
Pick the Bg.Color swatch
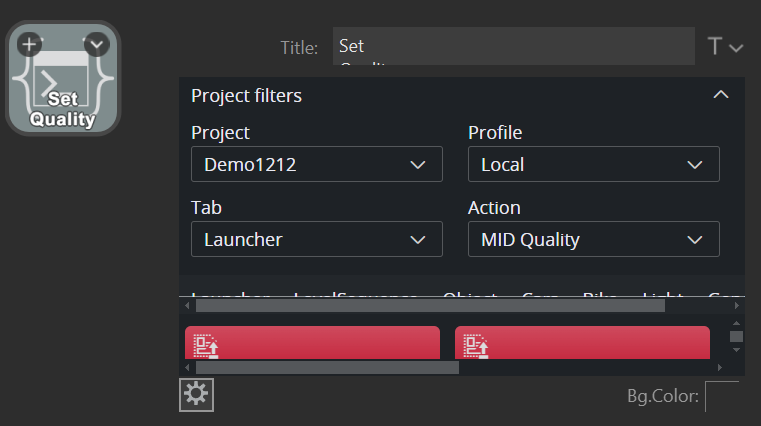tap(722, 396)
